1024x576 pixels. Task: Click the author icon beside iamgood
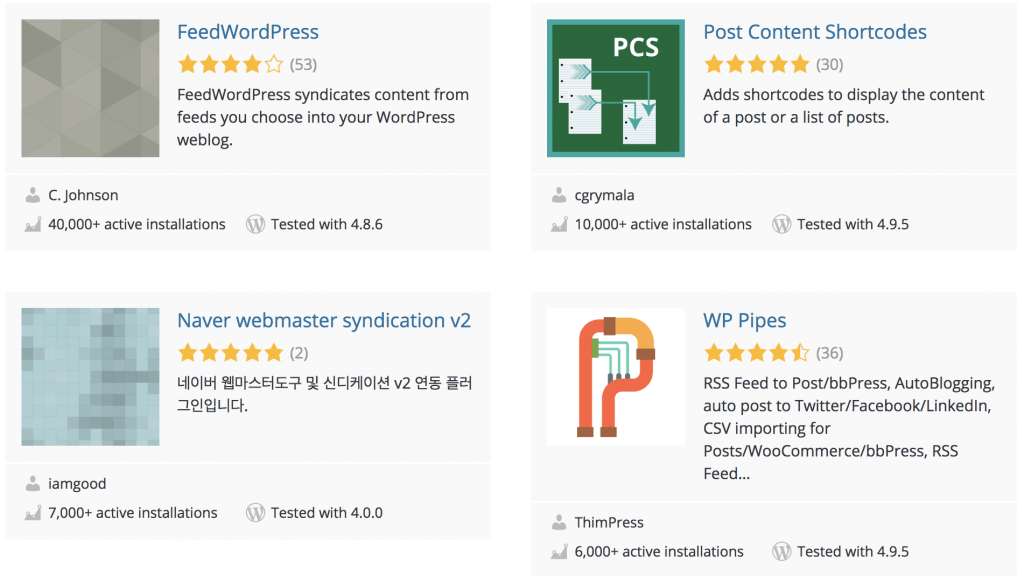click(x=32, y=484)
